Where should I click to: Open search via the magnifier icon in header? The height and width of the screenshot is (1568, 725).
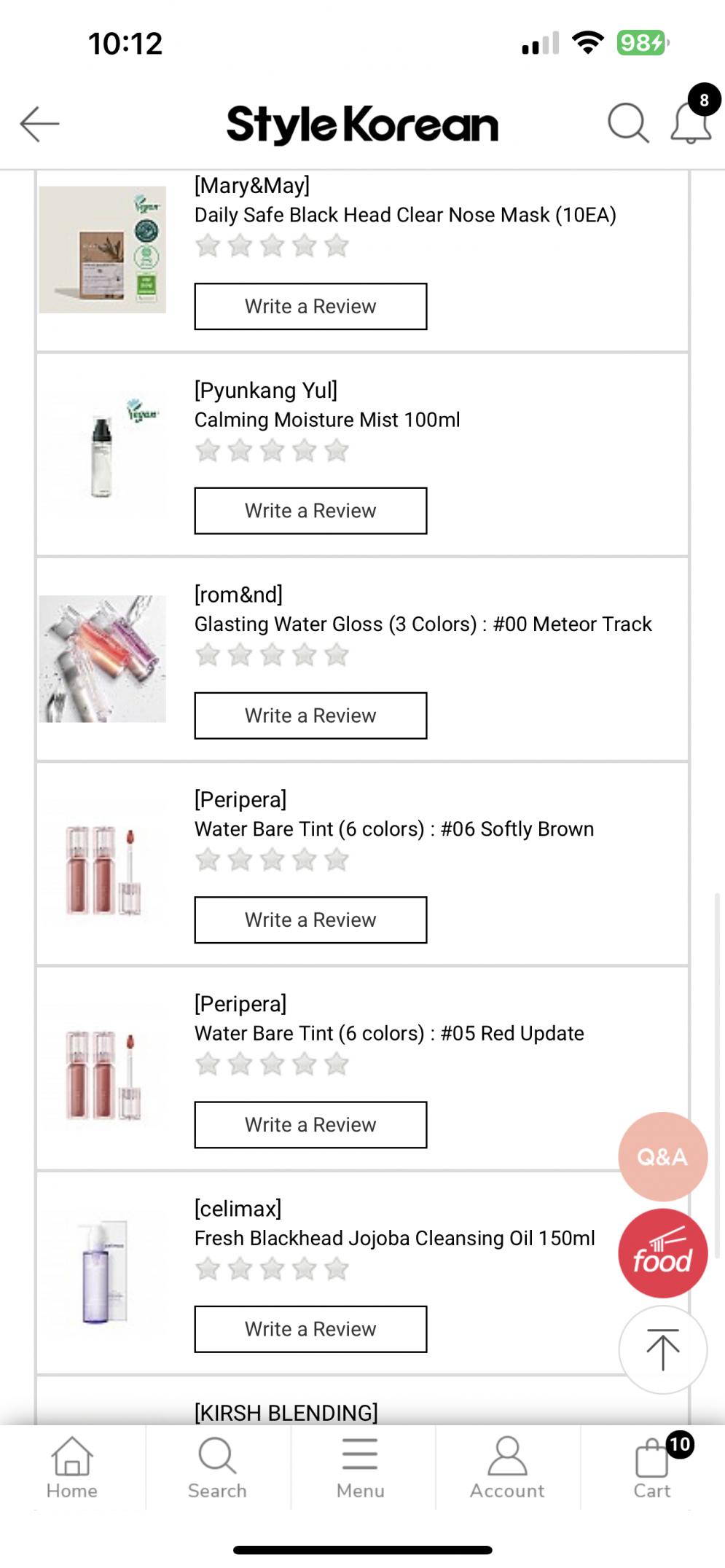[x=627, y=123]
